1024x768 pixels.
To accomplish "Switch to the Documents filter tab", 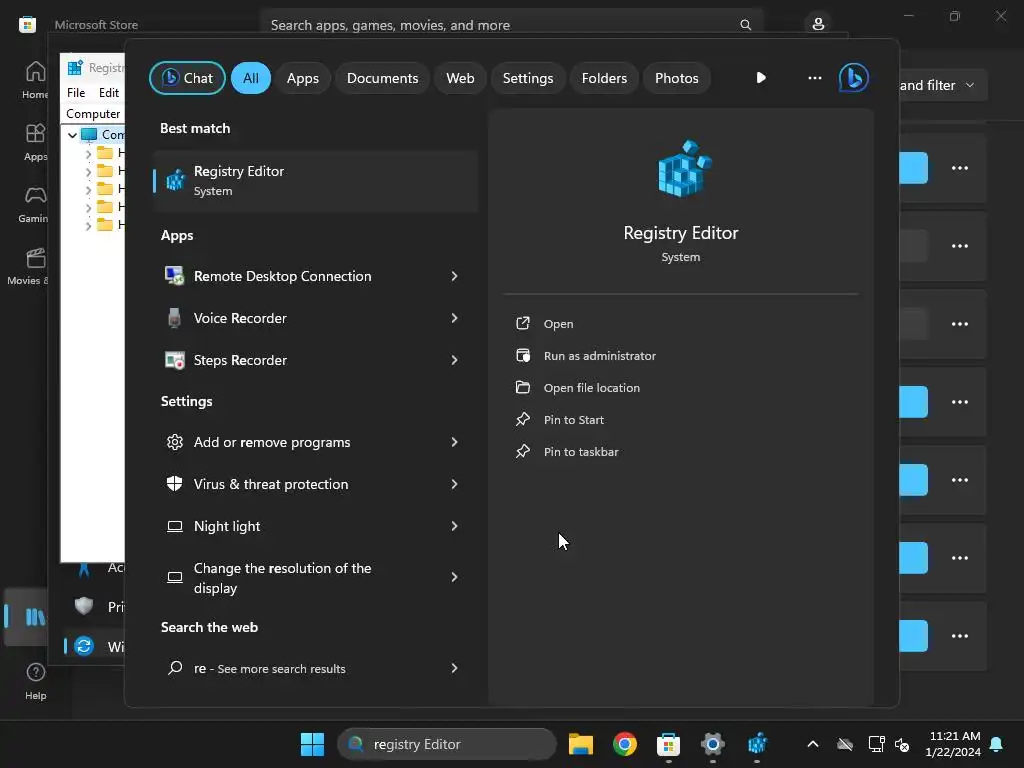I will tap(382, 78).
